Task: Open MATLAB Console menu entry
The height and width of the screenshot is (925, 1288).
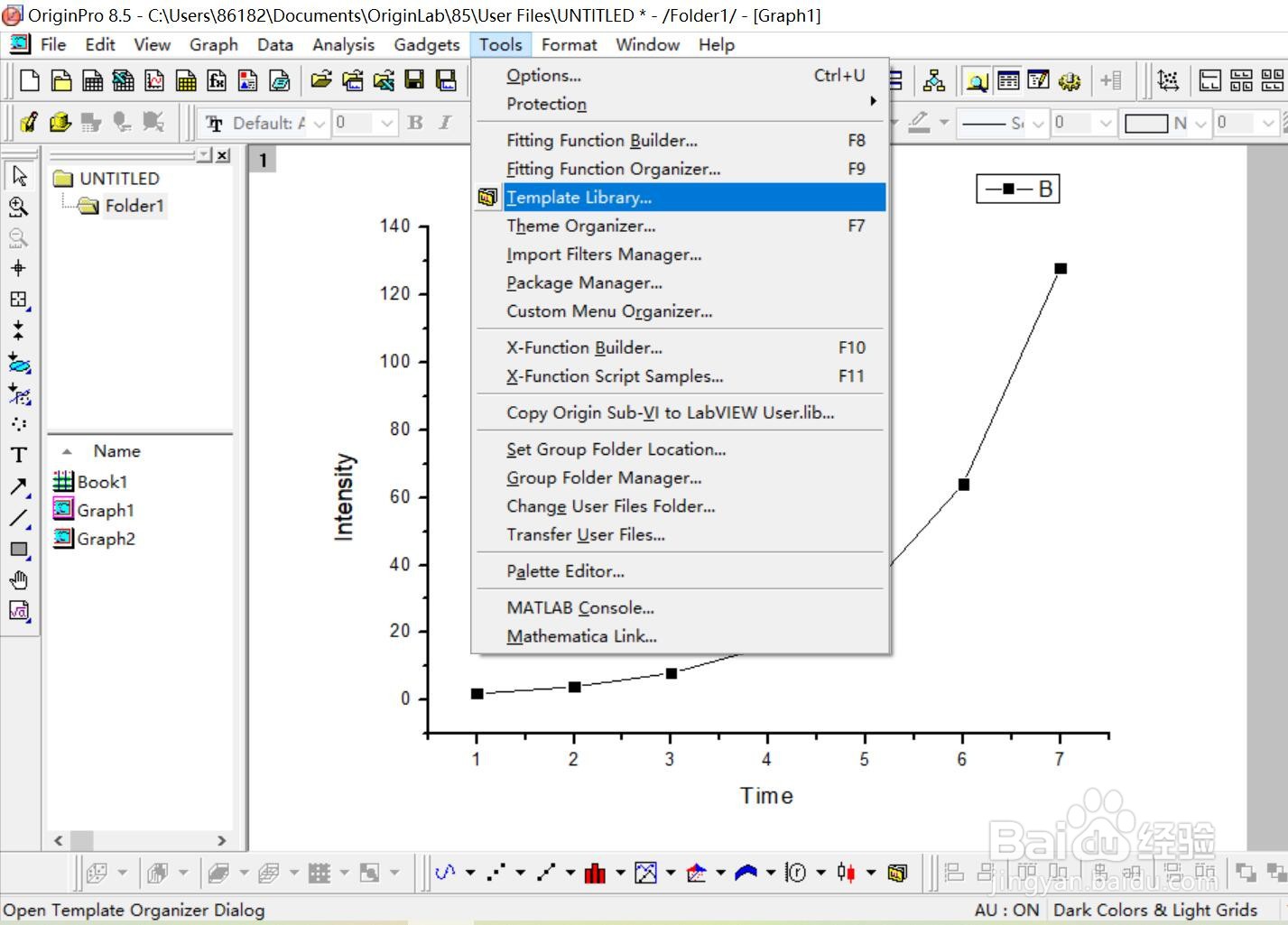Action: 681,608
